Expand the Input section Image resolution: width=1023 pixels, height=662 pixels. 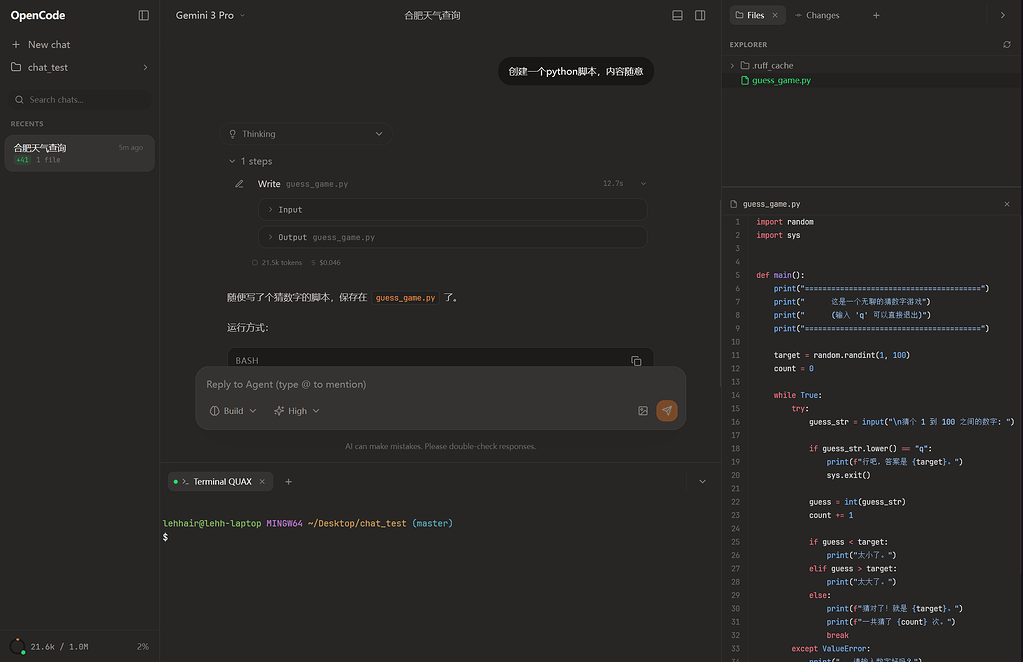tap(453, 209)
